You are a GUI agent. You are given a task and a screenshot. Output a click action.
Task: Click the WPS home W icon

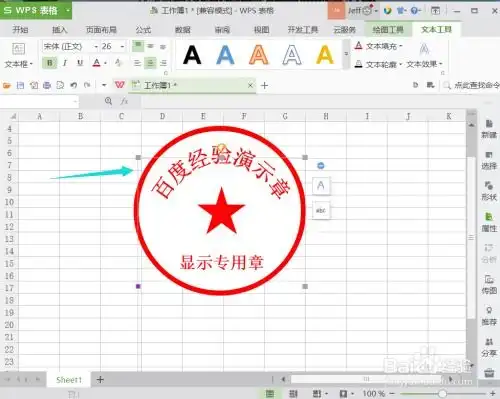(x=120, y=85)
